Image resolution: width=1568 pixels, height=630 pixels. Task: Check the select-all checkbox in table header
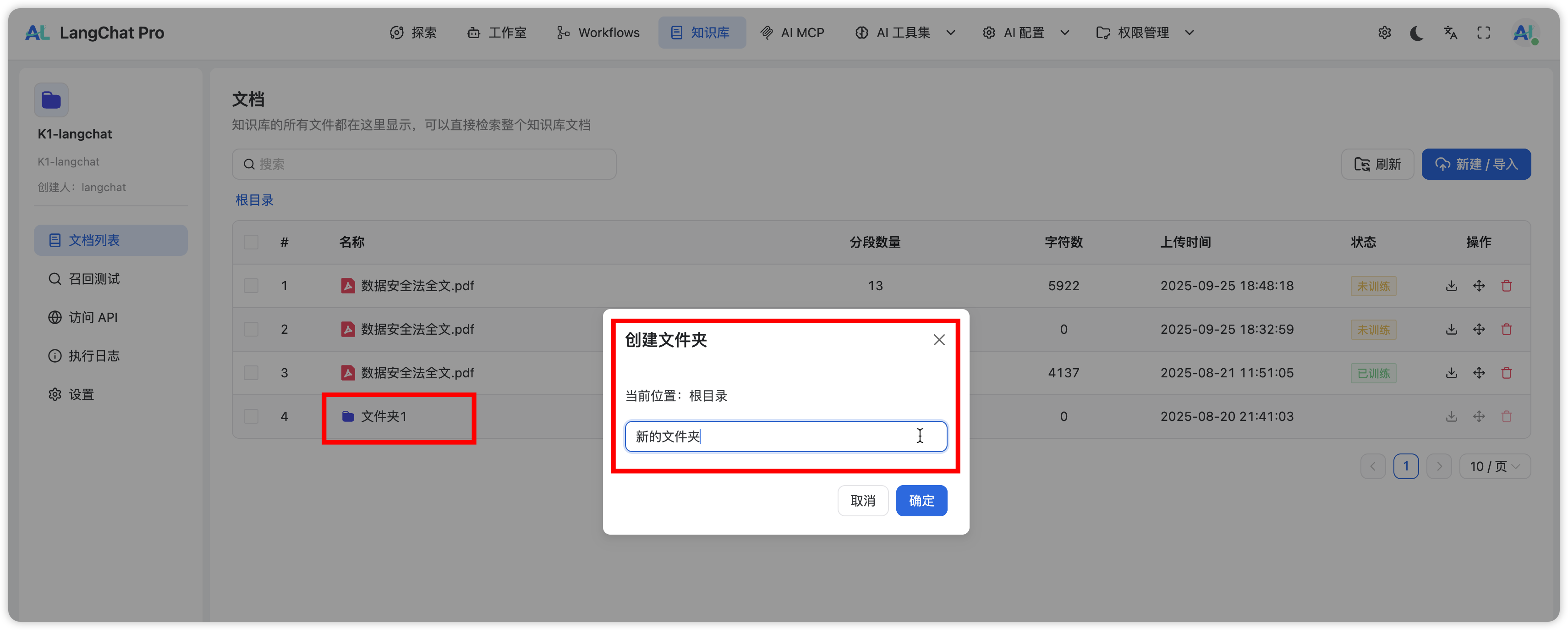pos(251,242)
